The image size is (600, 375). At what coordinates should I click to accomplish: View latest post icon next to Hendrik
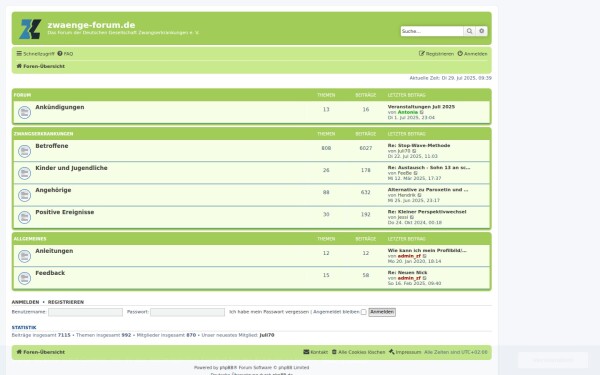click(x=419, y=195)
